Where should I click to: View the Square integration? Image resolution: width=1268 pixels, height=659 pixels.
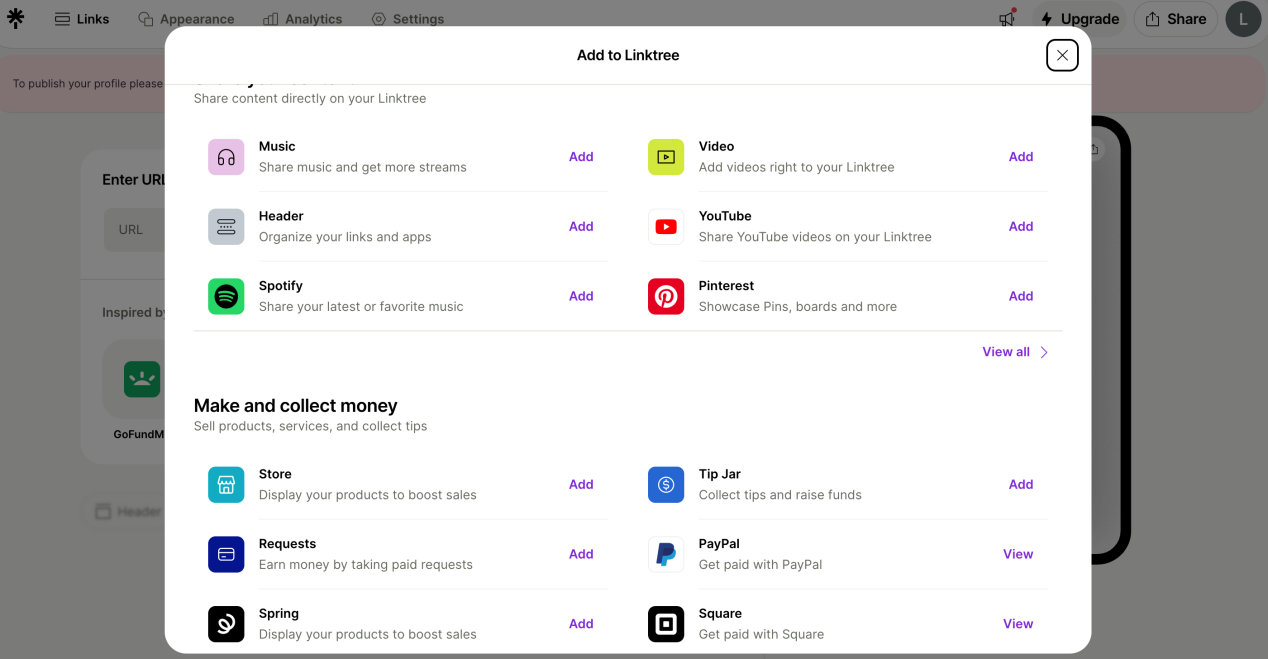(1018, 624)
